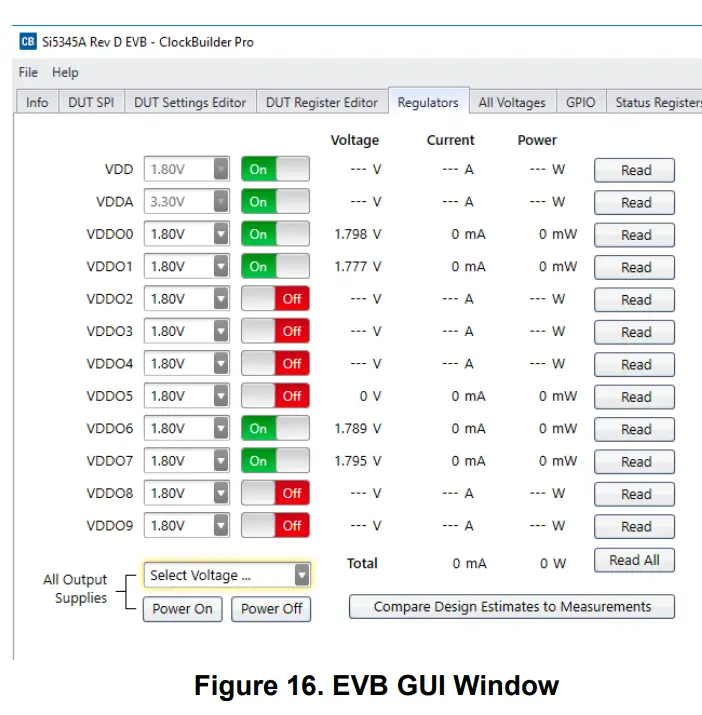
Task: Open the VDDO0 voltage dropdown
Action: 187,234
